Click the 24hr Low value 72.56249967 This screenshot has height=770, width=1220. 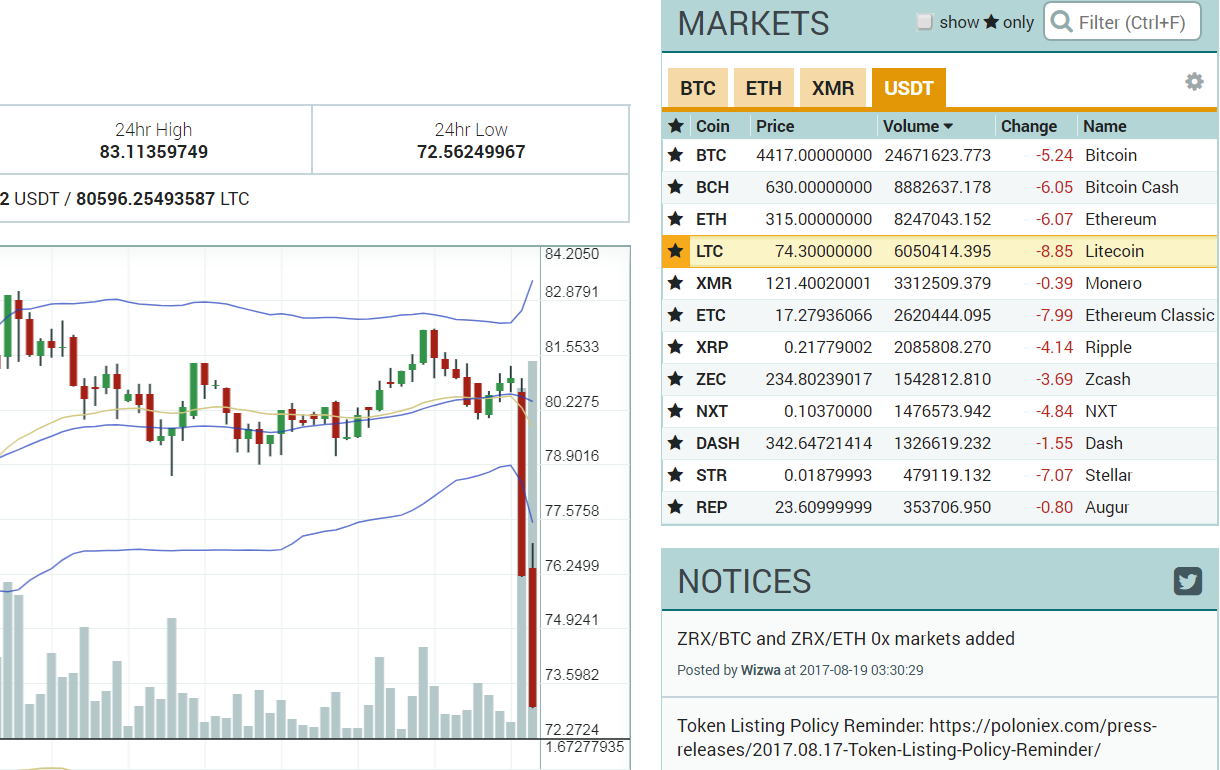[x=471, y=152]
